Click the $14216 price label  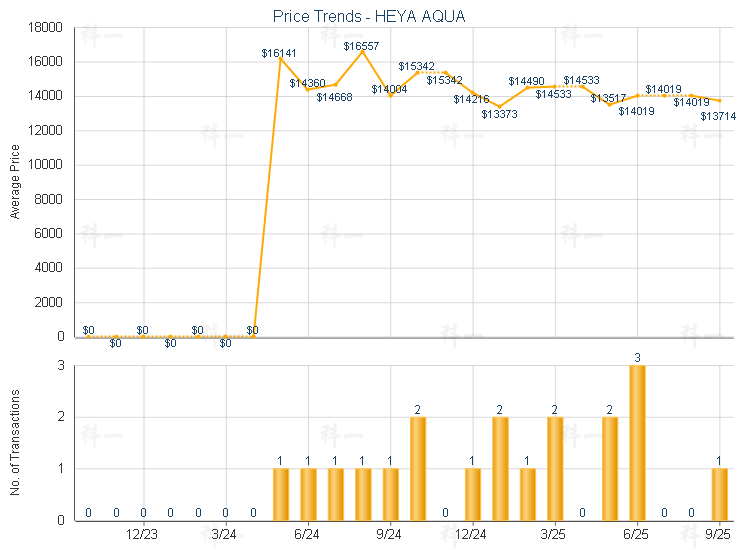472,99
